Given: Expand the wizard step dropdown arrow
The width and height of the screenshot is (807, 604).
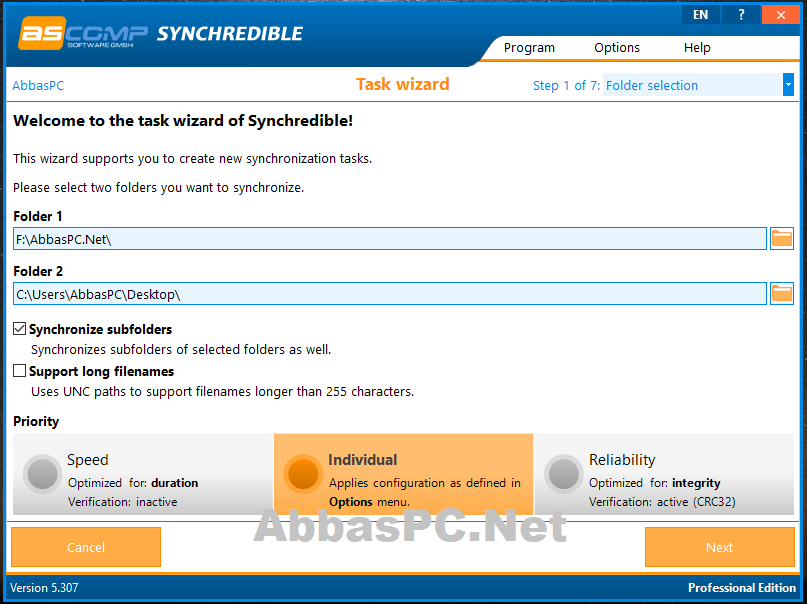Looking at the screenshot, I should [788, 85].
